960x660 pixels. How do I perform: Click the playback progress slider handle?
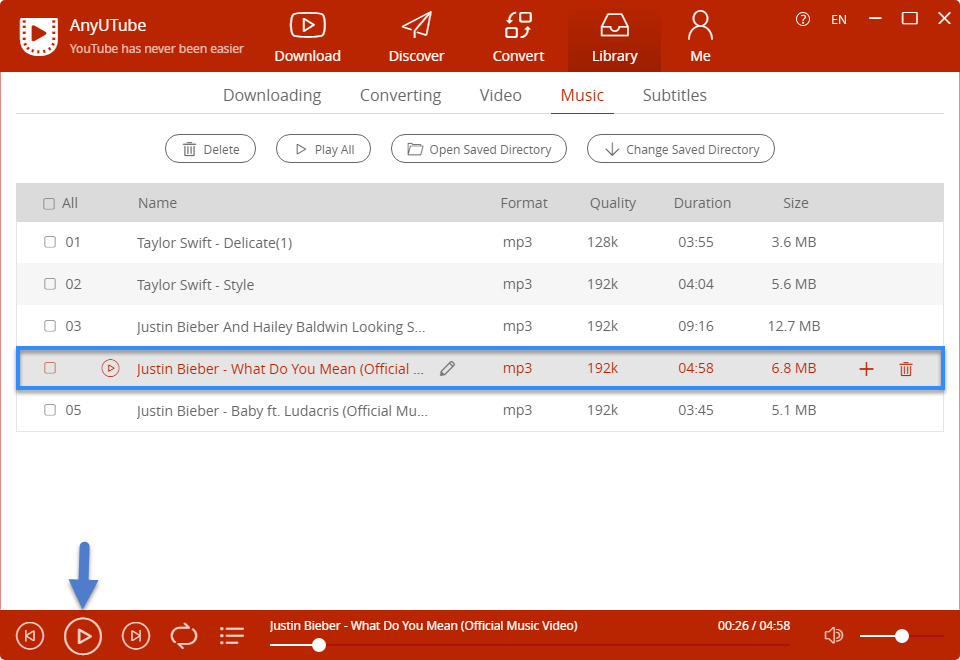click(x=318, y=645)
